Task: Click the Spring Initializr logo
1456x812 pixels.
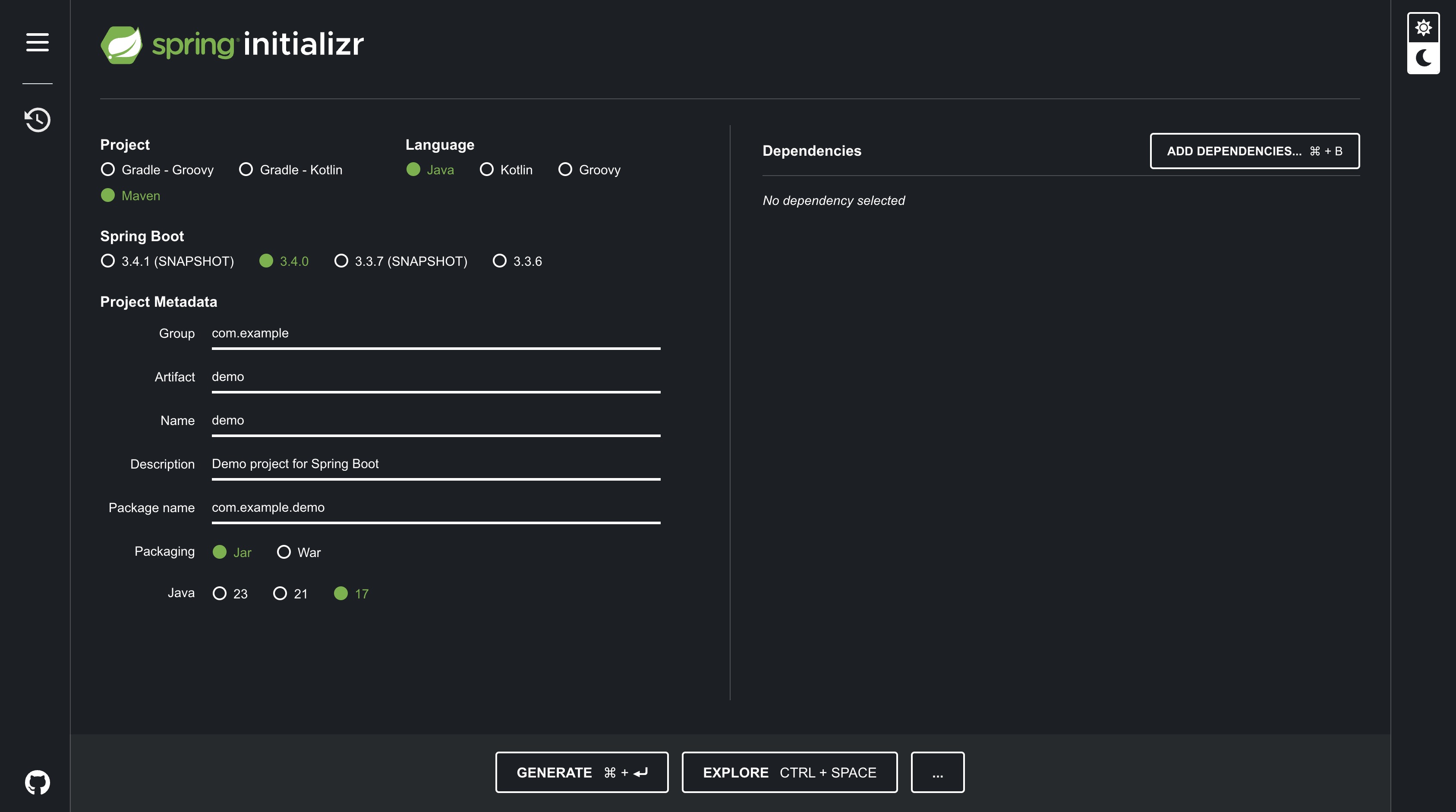Action: click(x=232, y=44)
